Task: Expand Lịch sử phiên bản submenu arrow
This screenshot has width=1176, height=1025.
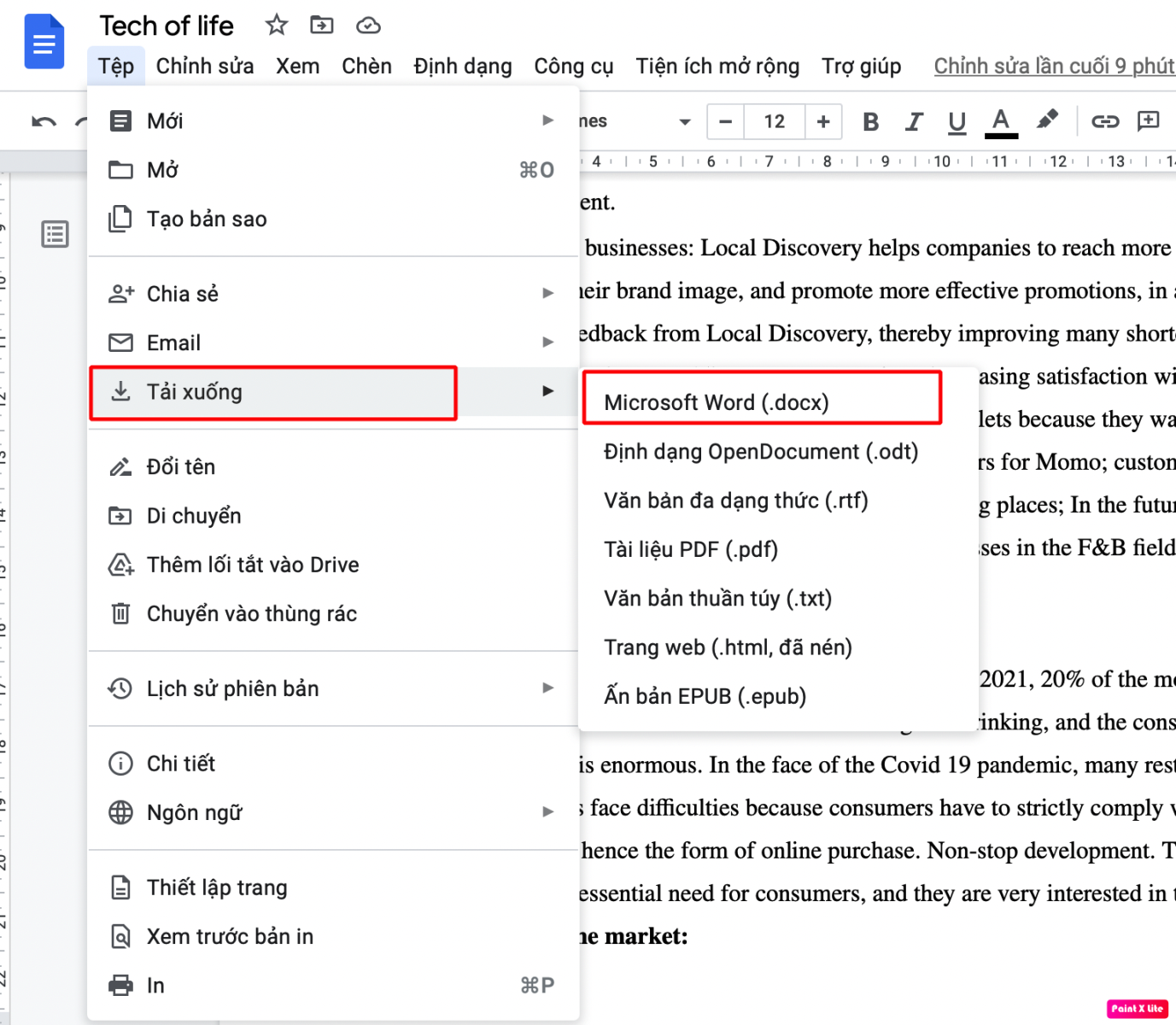Action: (x=548, y=688)
